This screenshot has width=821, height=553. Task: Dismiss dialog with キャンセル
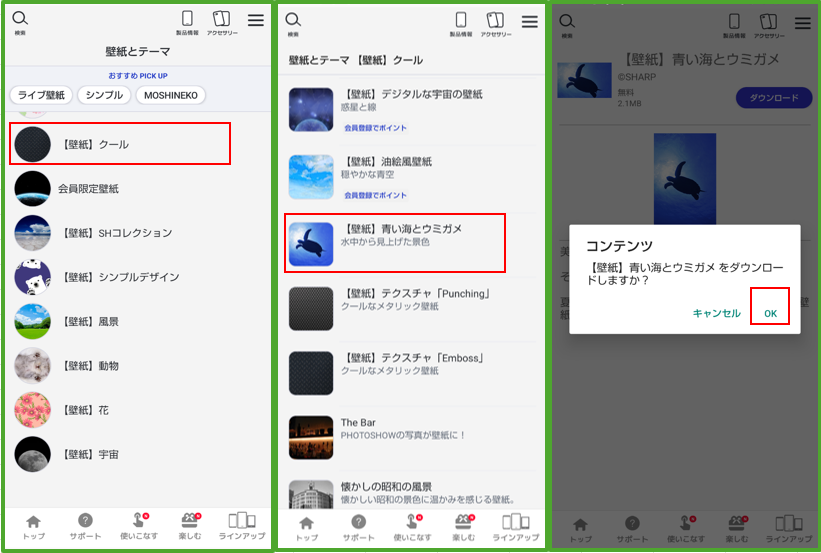coord(716,313)
